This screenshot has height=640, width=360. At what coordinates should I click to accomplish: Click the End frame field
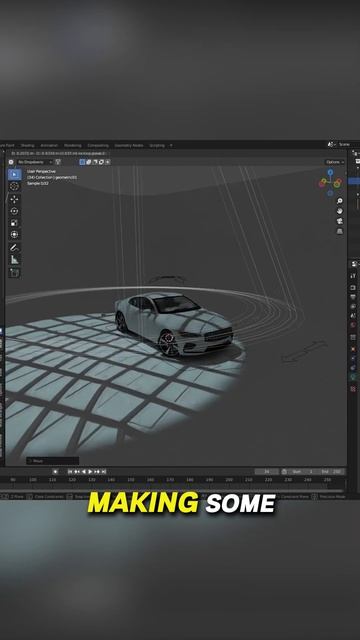tap(331, 471)
